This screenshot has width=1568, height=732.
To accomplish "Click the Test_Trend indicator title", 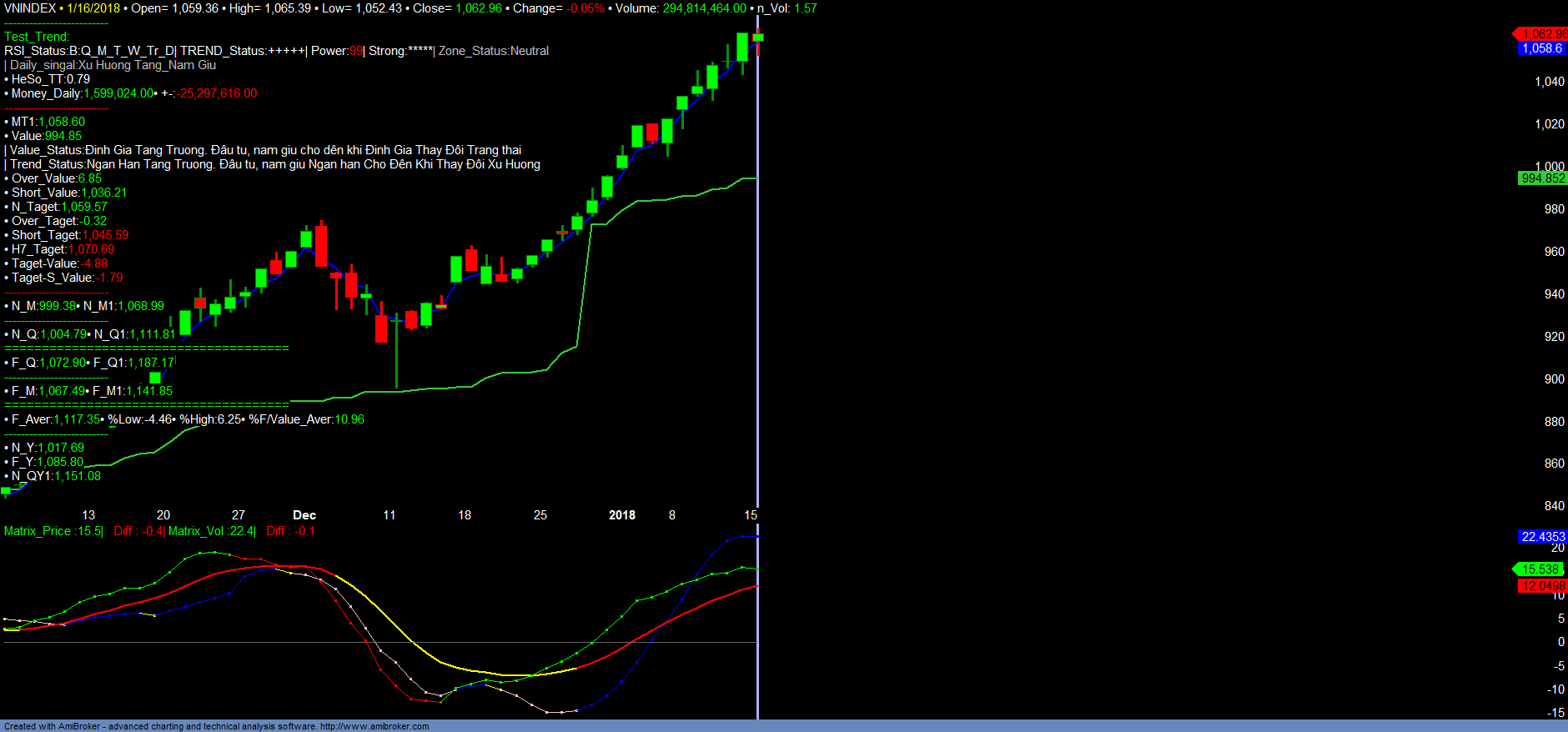I will (37, 37).
